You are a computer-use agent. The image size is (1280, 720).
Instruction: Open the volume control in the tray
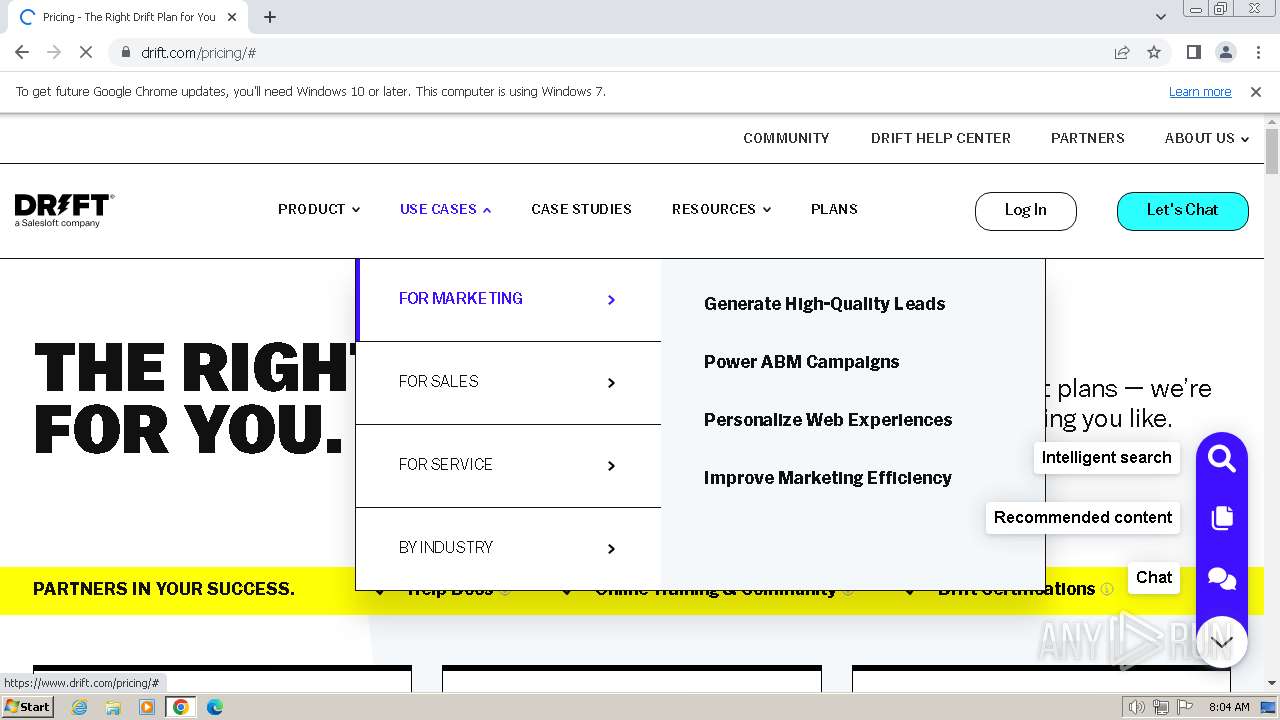pyautogui.click(x=1138, y=707)
